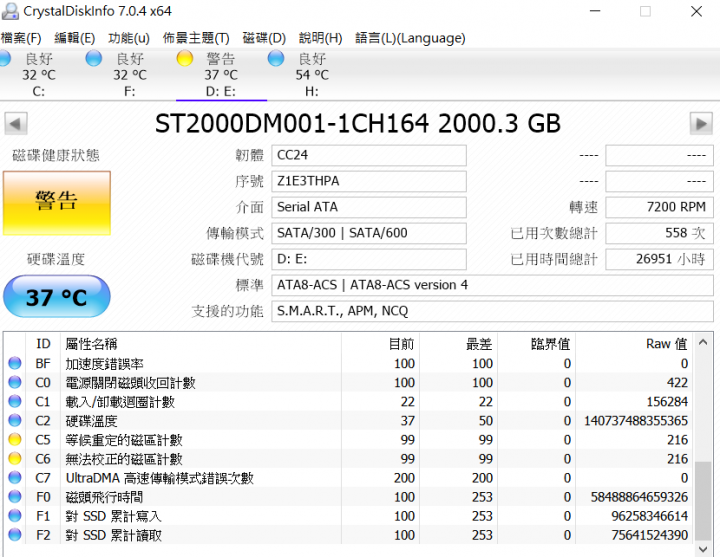Open the 語言(L)(Language) menu
This screenshot has width=720, height=557.
coord(410,38)
